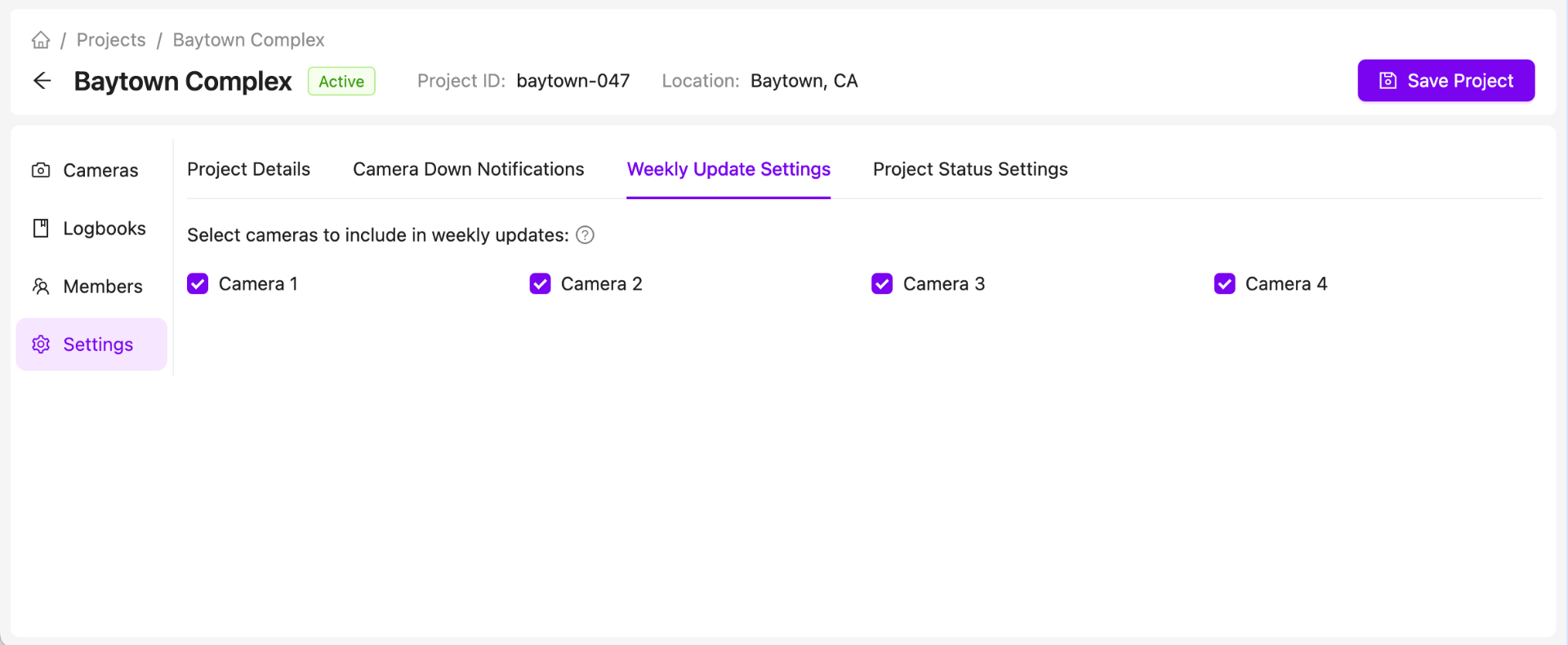Open the Weekly Update Settings tab
Image resolution: width=1568 pixels, height=645 pixels.
(x=728, y=169)
